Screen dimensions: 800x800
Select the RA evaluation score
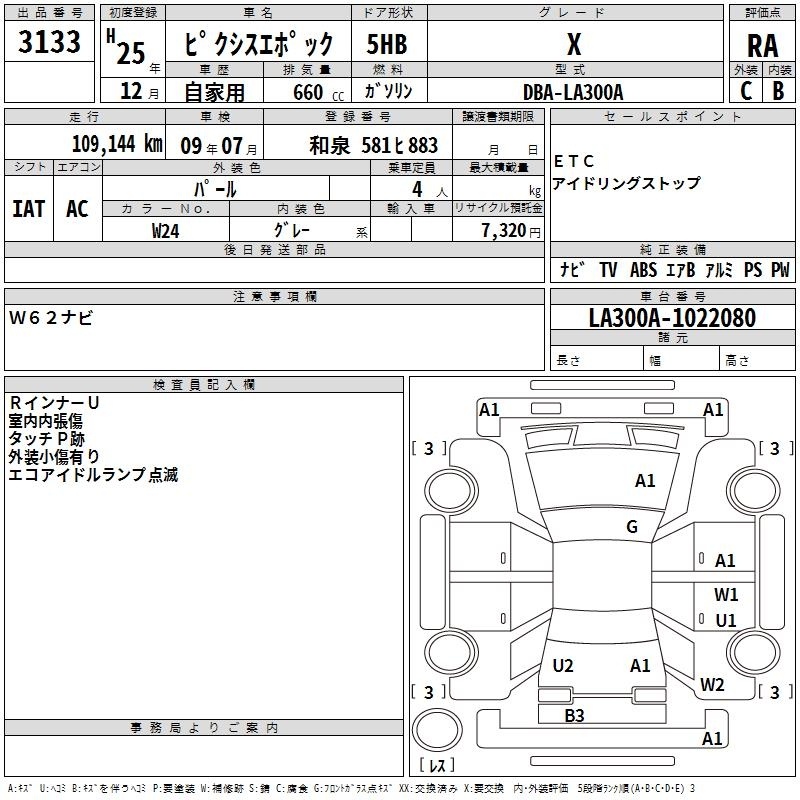tap(762, 45)
